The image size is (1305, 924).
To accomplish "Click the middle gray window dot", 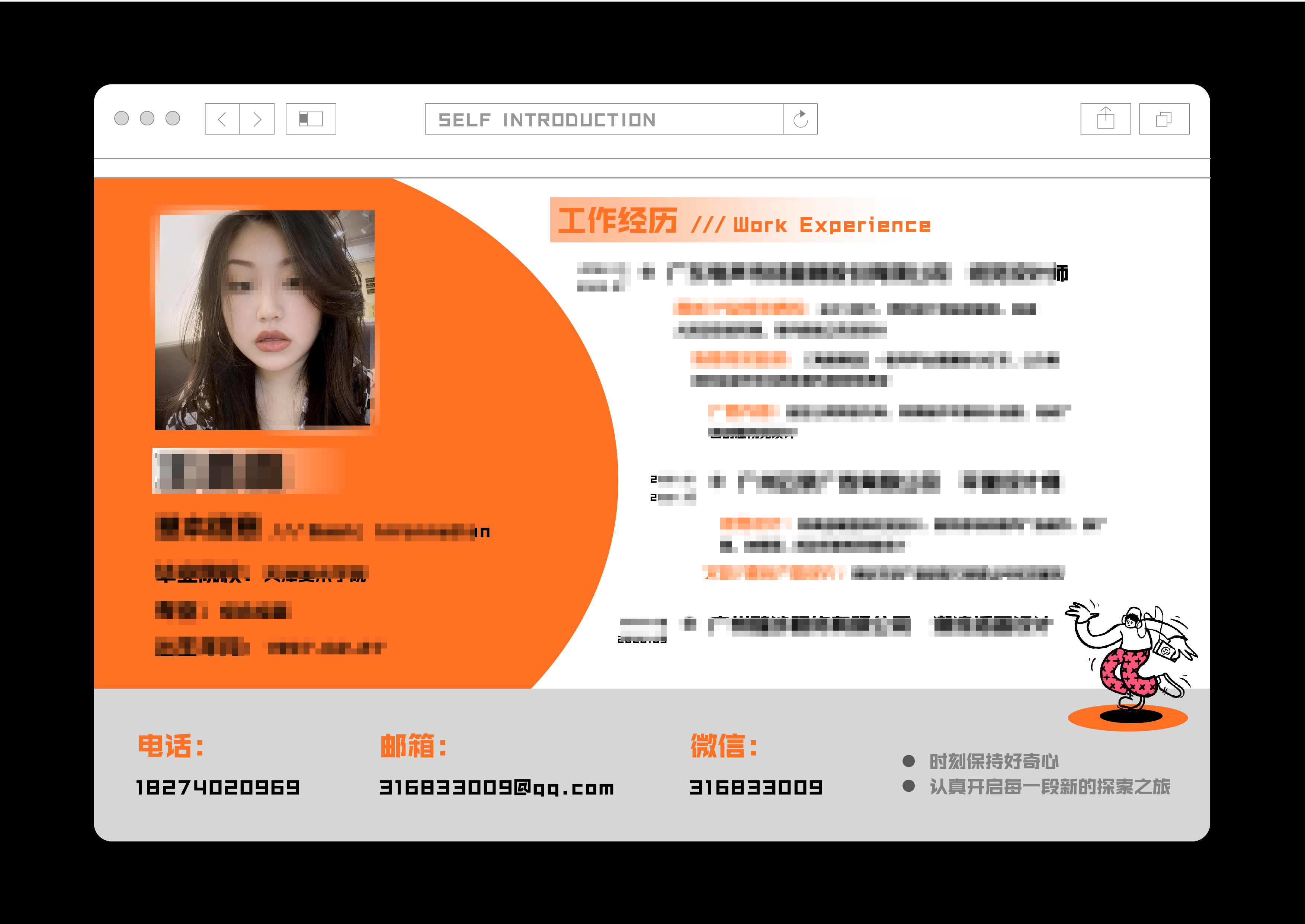I will point(147,118).
